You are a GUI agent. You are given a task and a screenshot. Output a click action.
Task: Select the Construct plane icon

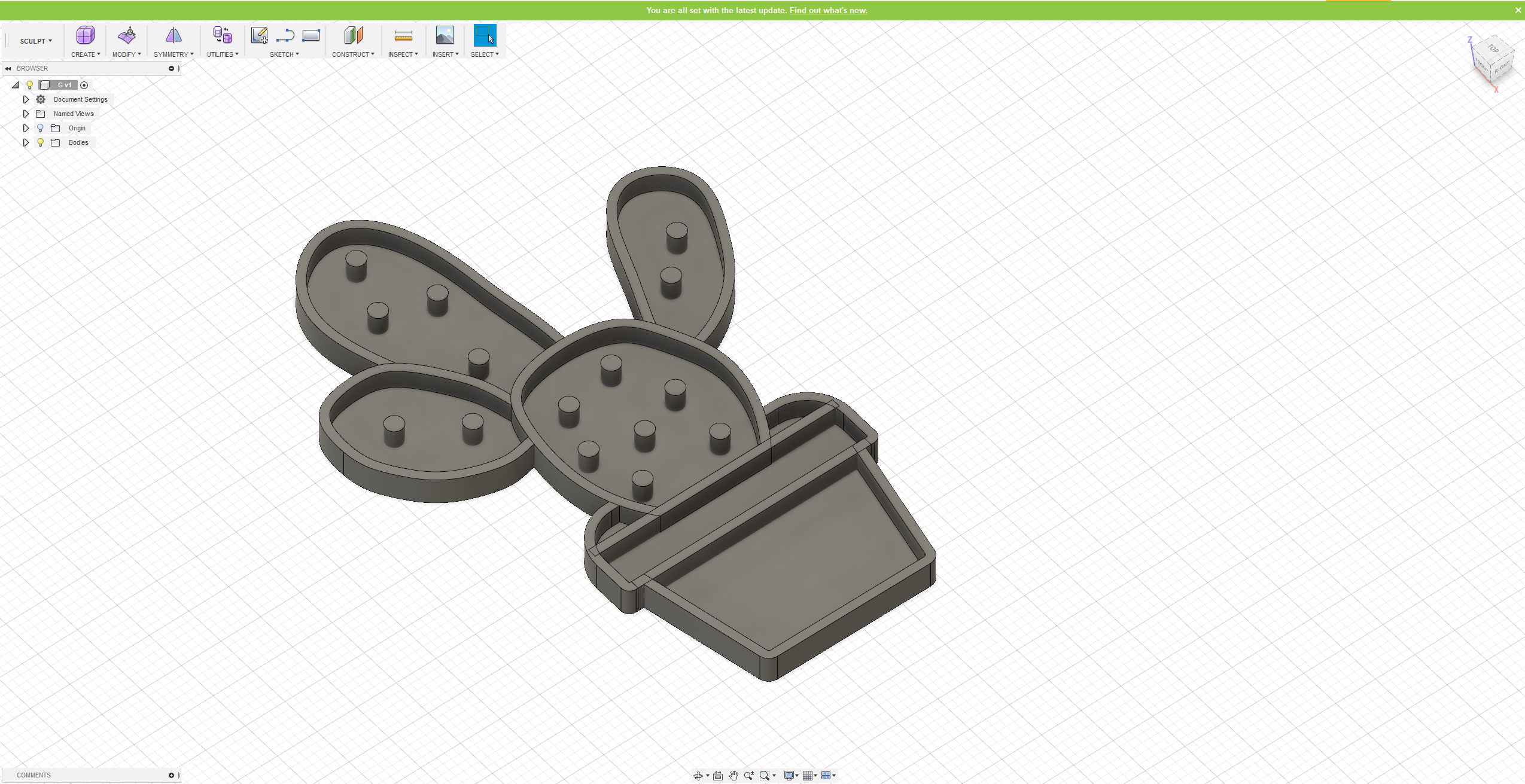point(353,35)
